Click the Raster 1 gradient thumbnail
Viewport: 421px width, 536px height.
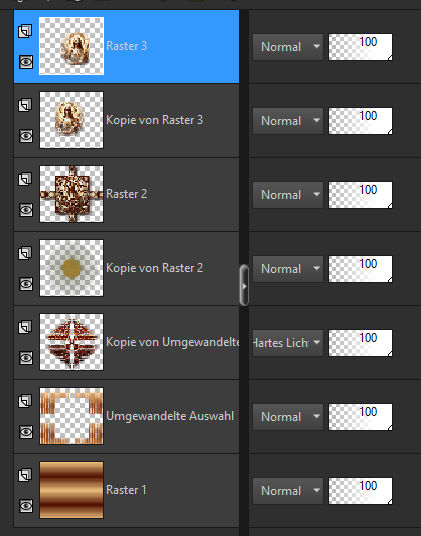[x=71, y=490]
